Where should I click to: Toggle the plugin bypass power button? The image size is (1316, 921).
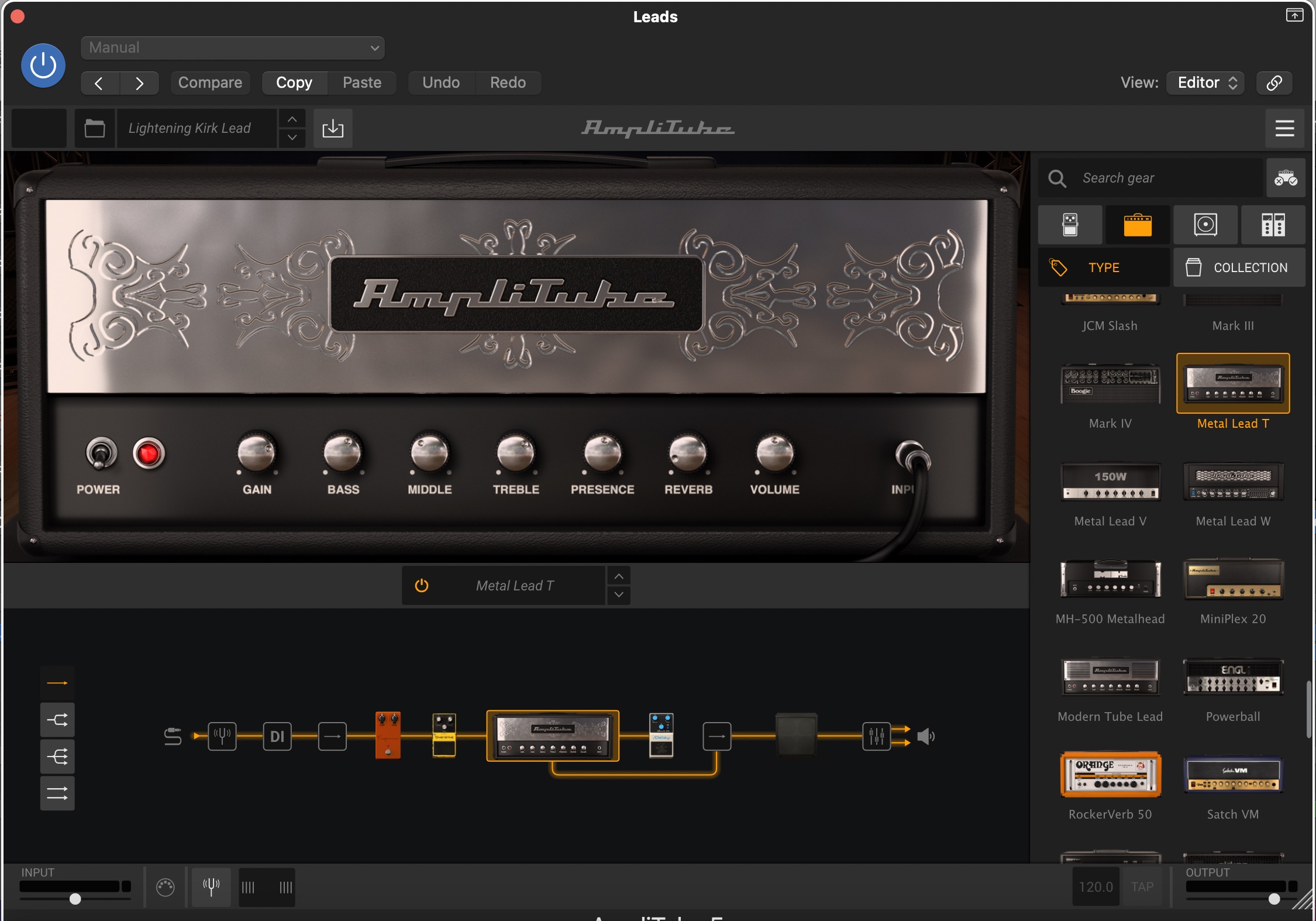tap(43, 66)
